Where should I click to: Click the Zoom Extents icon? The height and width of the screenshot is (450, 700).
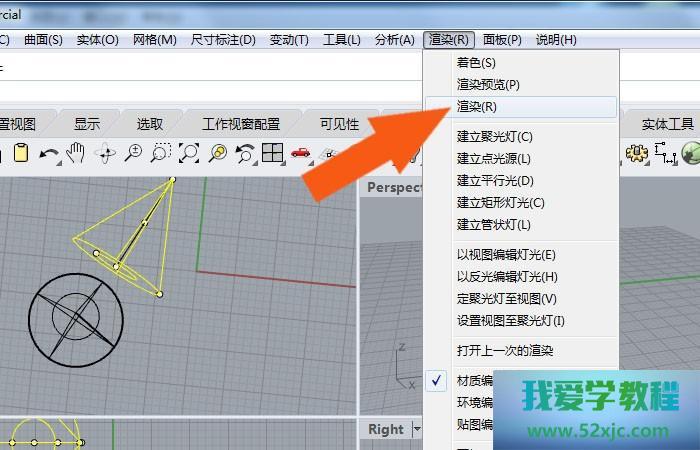[189, 153]
